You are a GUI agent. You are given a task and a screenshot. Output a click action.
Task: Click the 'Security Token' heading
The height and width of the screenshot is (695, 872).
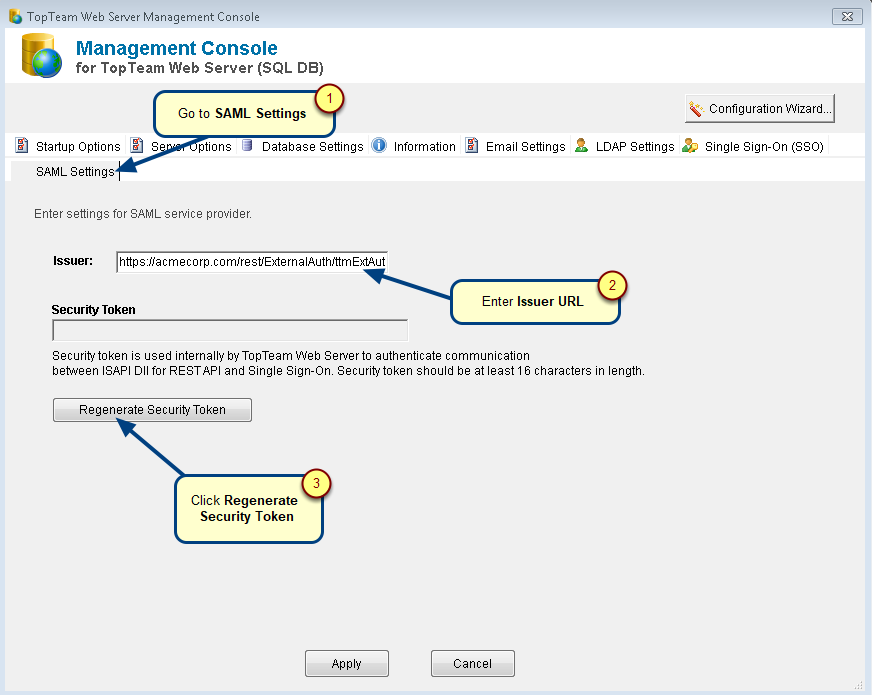93,310
